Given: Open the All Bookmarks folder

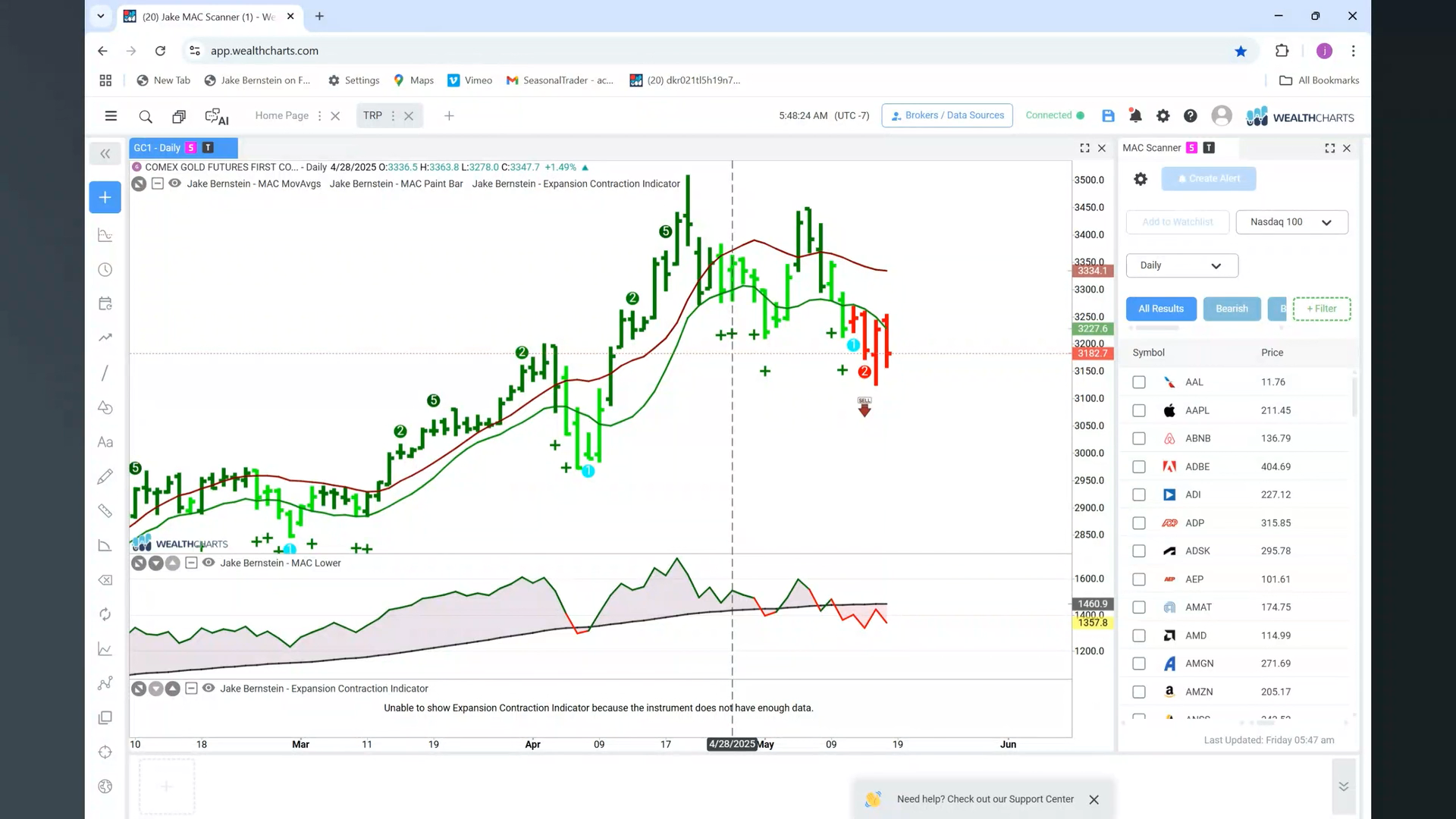Looking at the screenshot, I should point(1319,80).
